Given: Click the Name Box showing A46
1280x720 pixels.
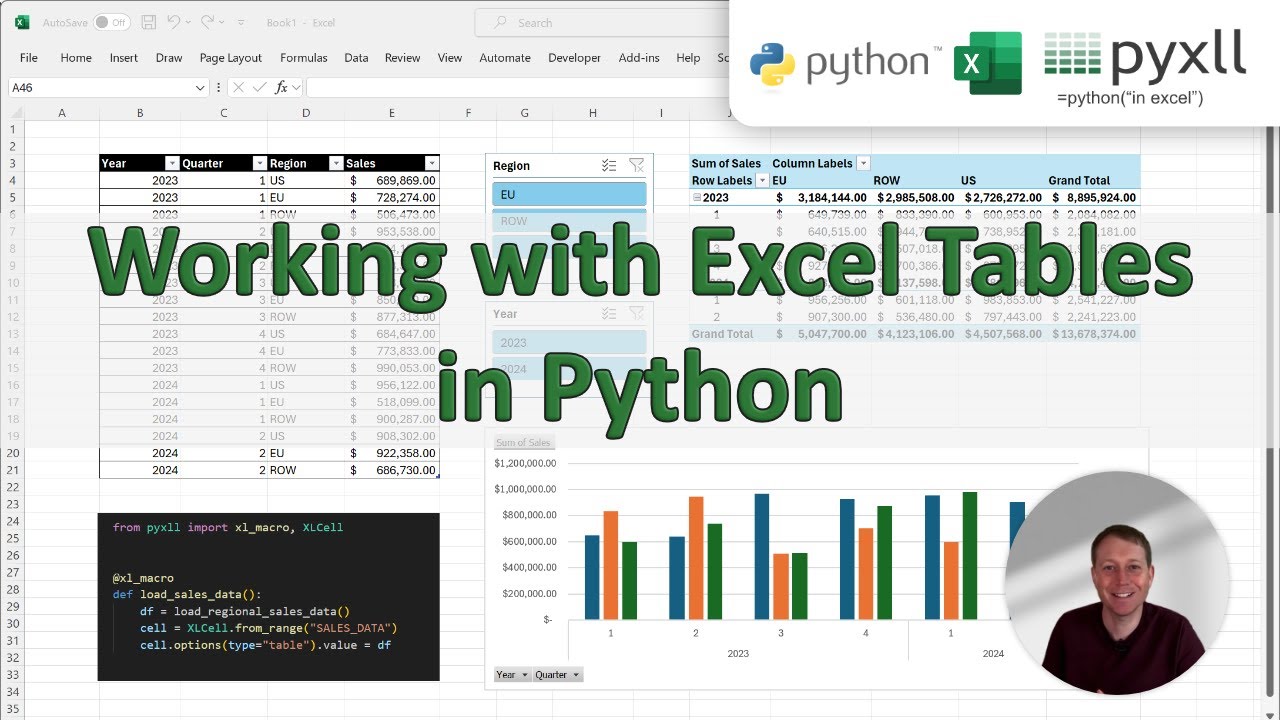Looking at the screenshot, I should (x=100, y=87).
